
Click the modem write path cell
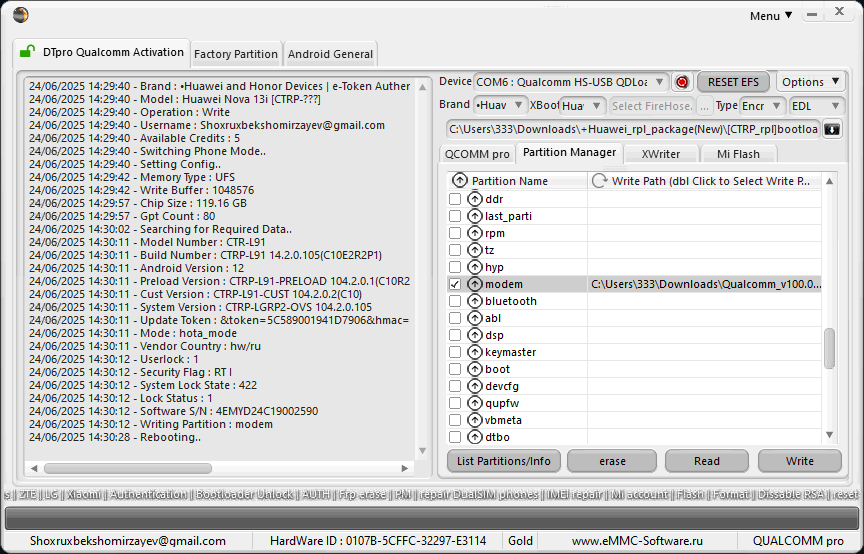point(705,284)
